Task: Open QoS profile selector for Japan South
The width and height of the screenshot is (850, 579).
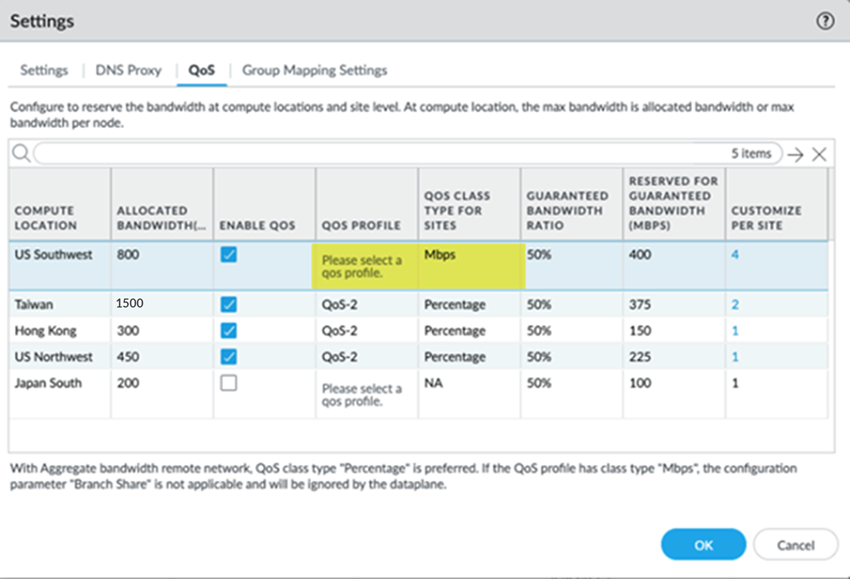Action: 362,394
